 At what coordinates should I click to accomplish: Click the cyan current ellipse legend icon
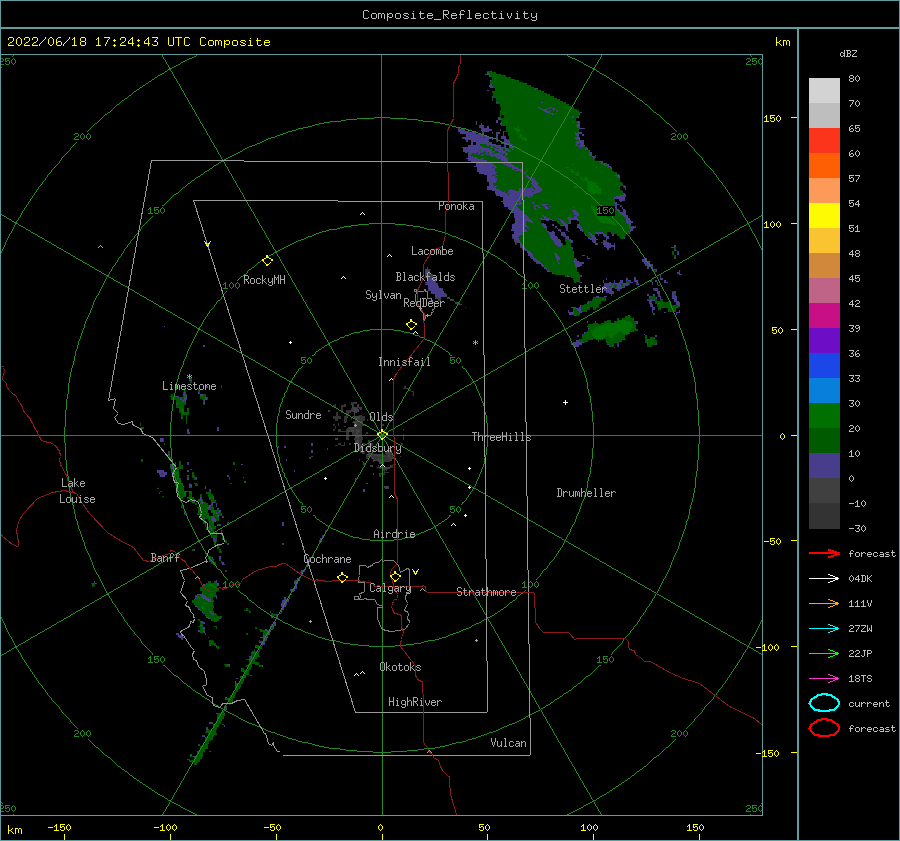tap(824, 703)
